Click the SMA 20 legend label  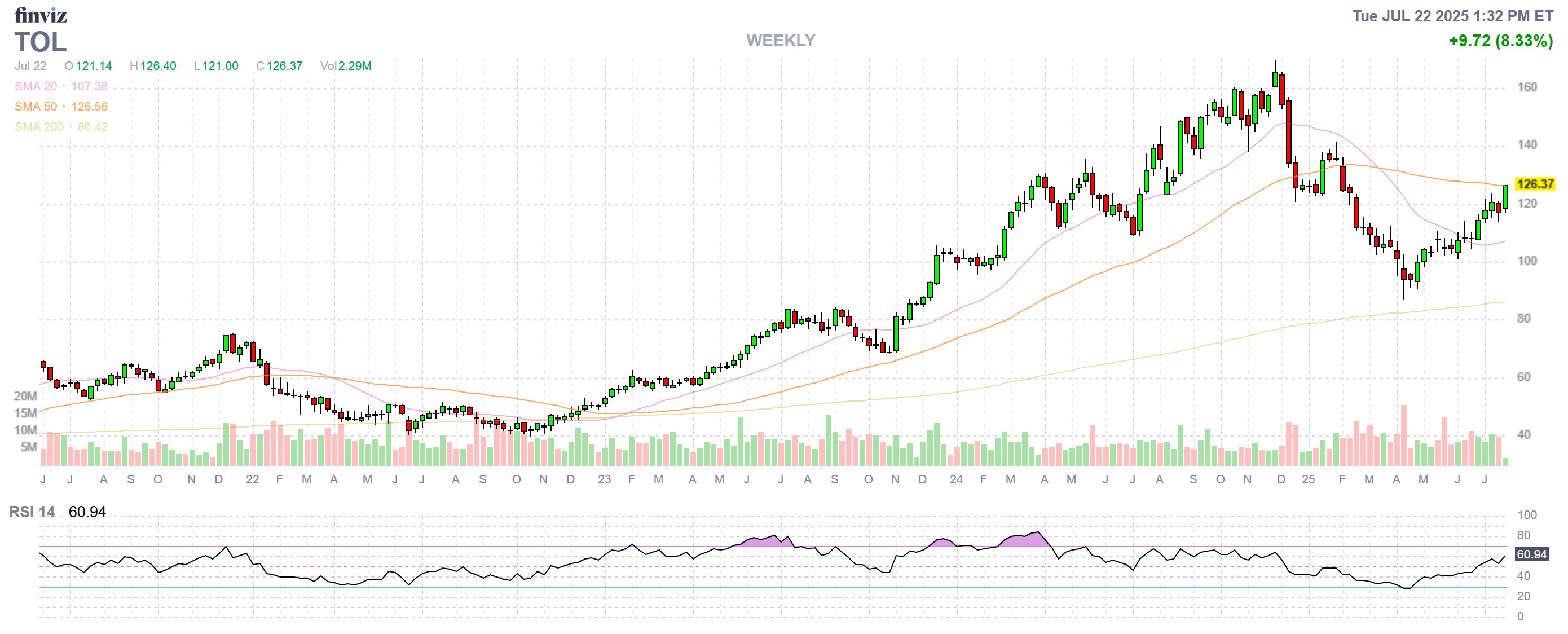pos(36,86)
